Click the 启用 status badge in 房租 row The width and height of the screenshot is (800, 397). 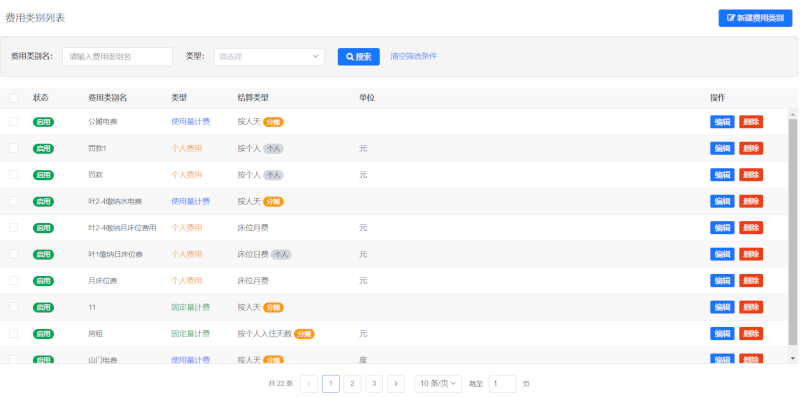[x=43, y=334]
